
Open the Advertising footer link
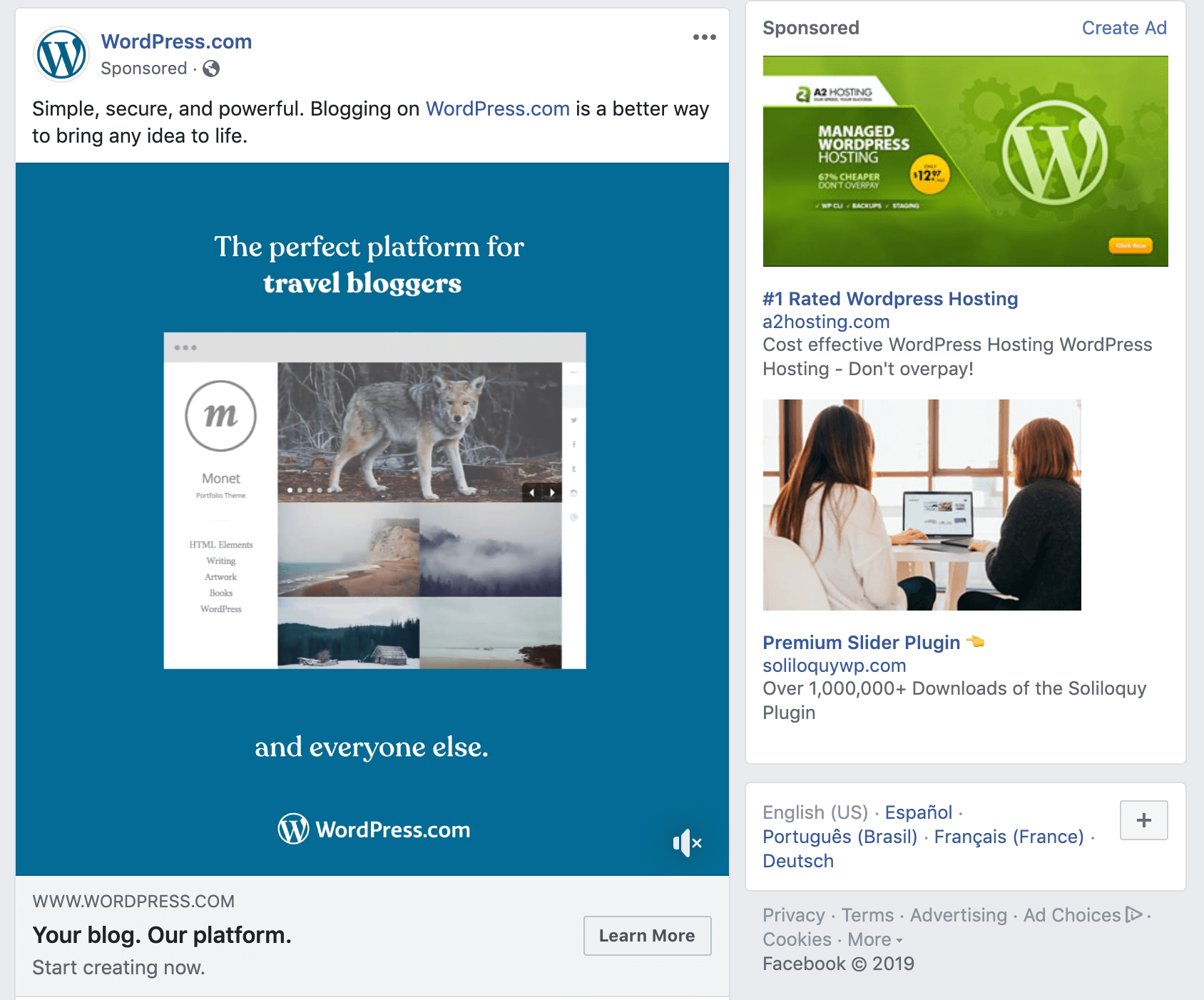959,915
